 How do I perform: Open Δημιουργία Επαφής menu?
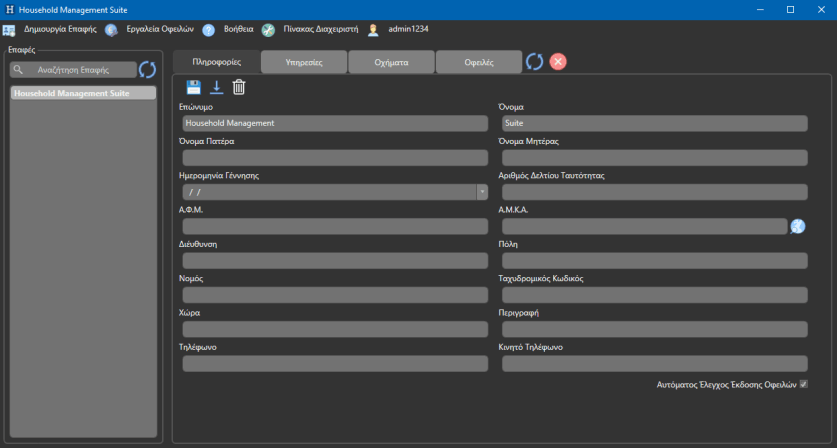click(60, 29)
